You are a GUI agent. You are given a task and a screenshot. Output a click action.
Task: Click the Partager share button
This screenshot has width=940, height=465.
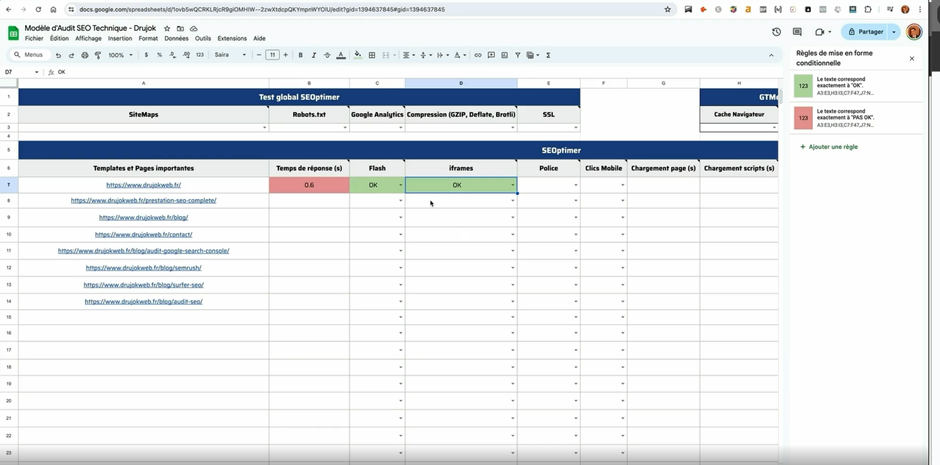point(866,32)
